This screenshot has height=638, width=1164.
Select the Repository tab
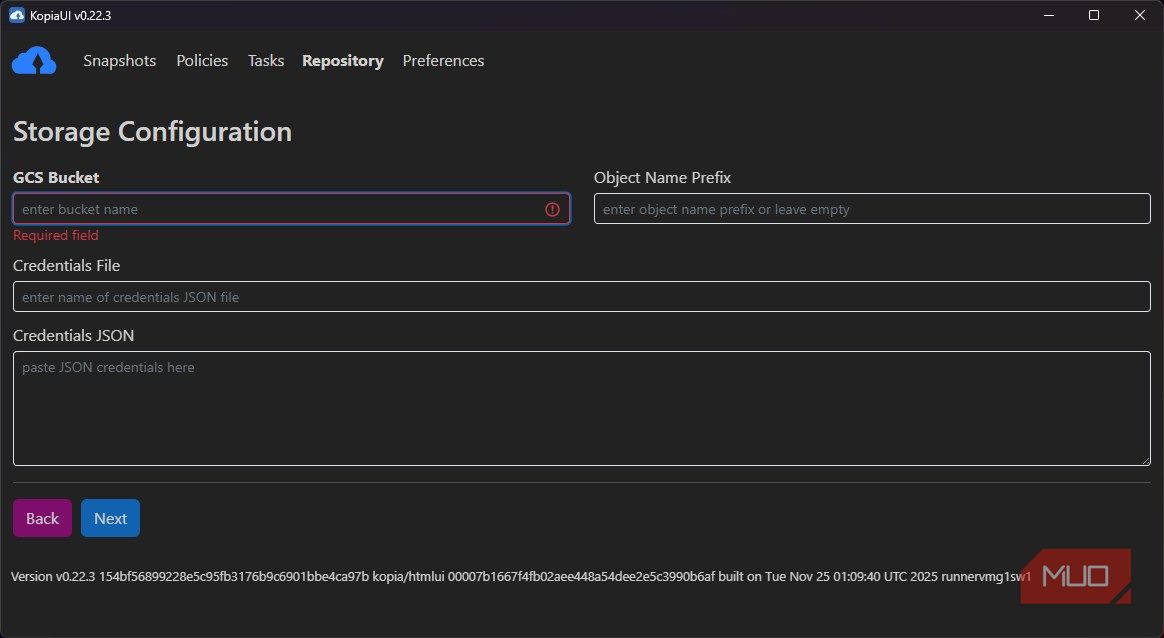click(x=343, y=61)
